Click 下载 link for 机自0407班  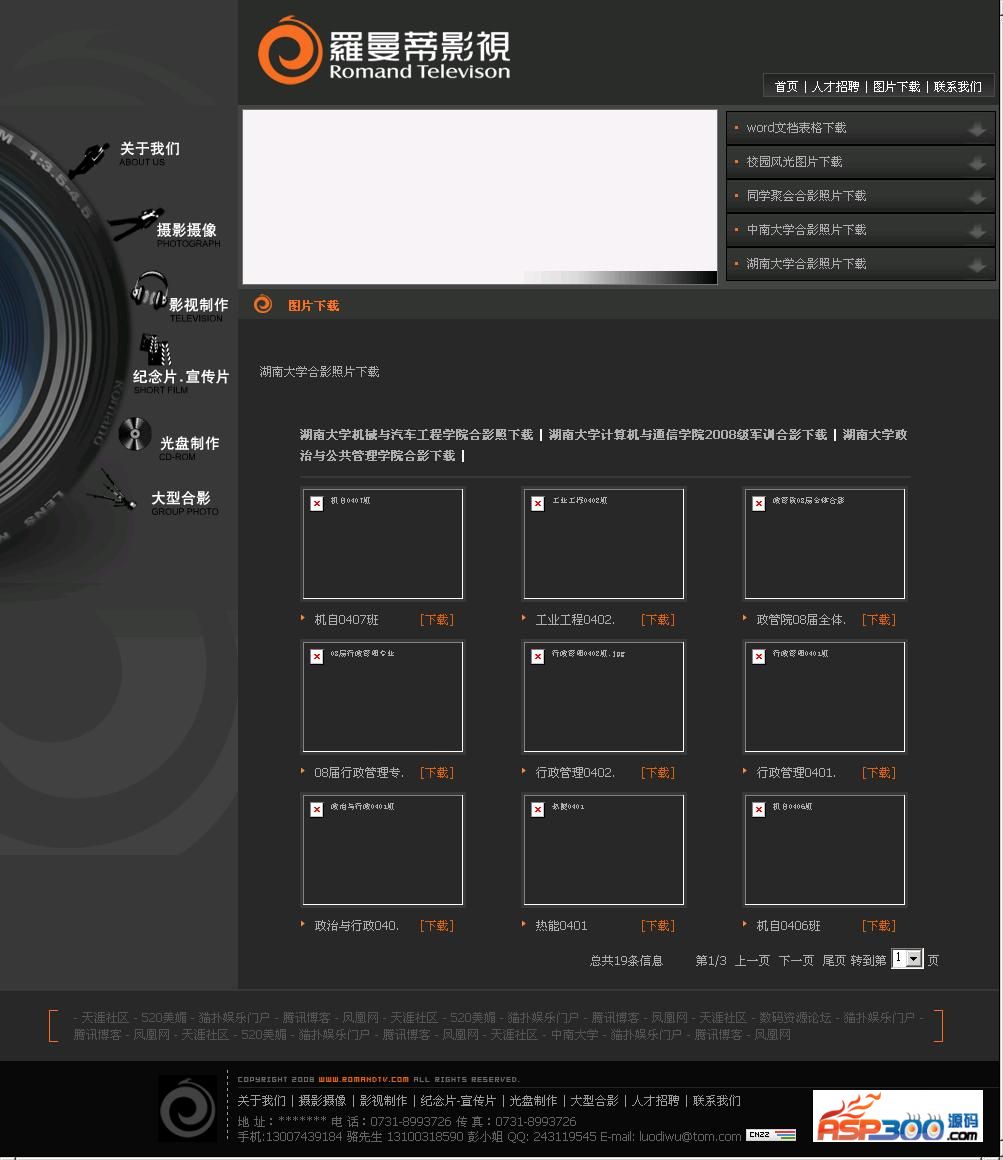tap(437, 620)
